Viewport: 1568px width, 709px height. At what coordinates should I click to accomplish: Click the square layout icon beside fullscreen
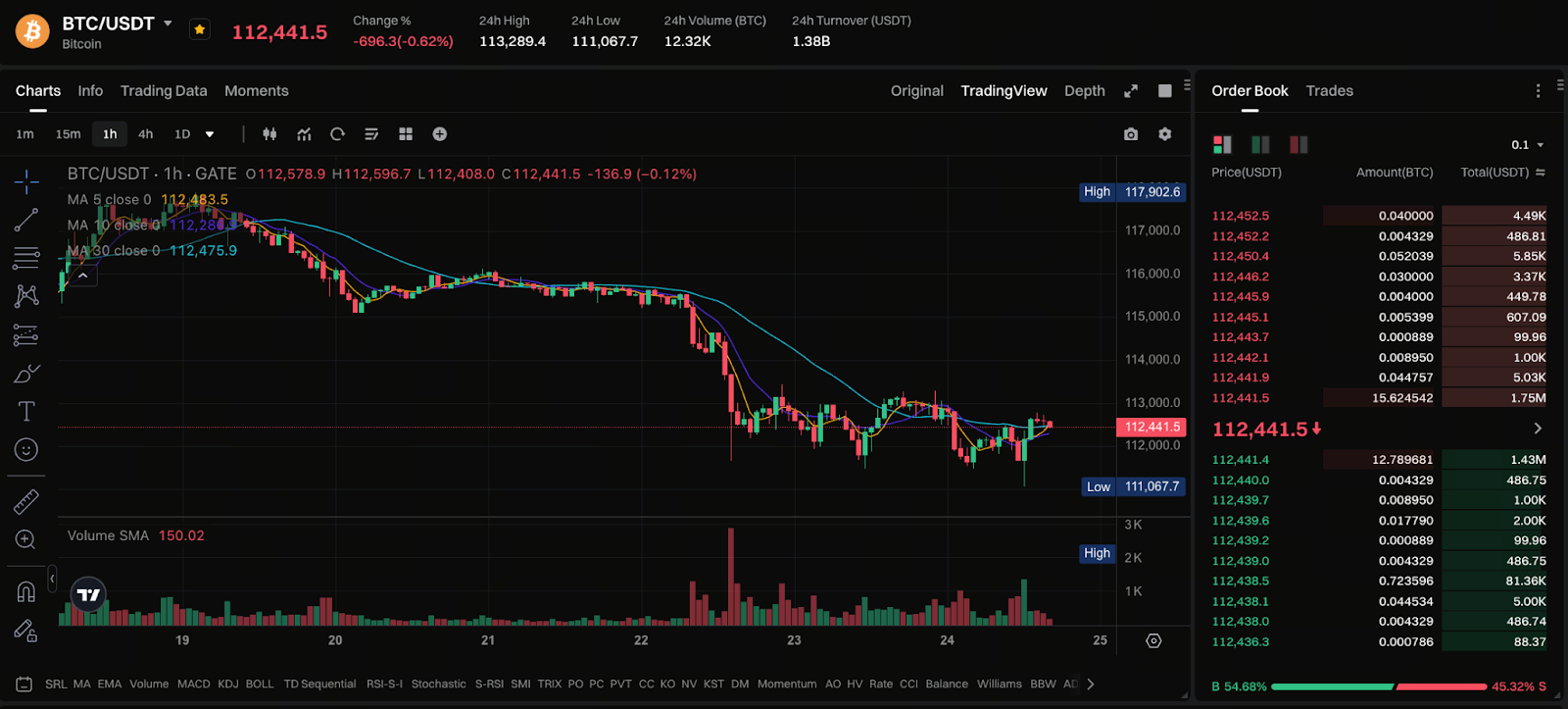[x=1165, y=91]
